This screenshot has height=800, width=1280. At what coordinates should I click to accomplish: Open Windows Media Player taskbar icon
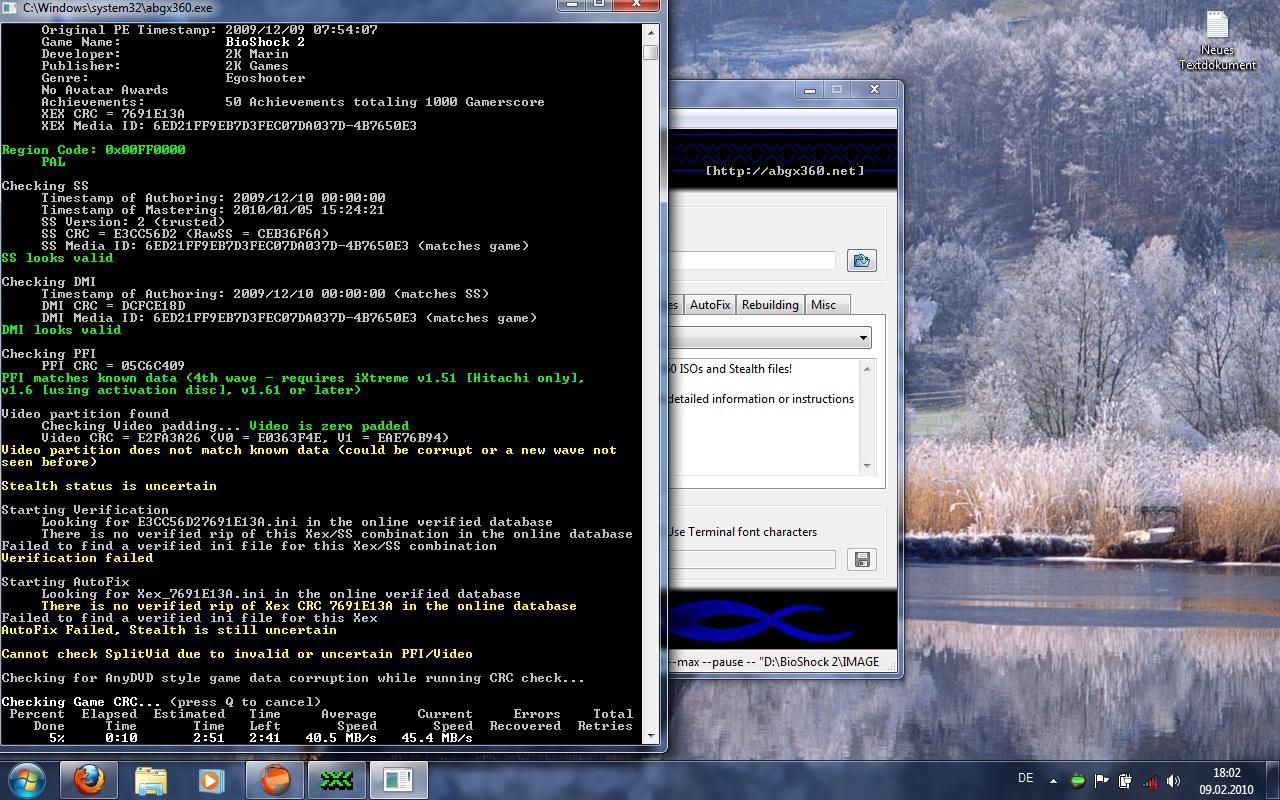212,779
